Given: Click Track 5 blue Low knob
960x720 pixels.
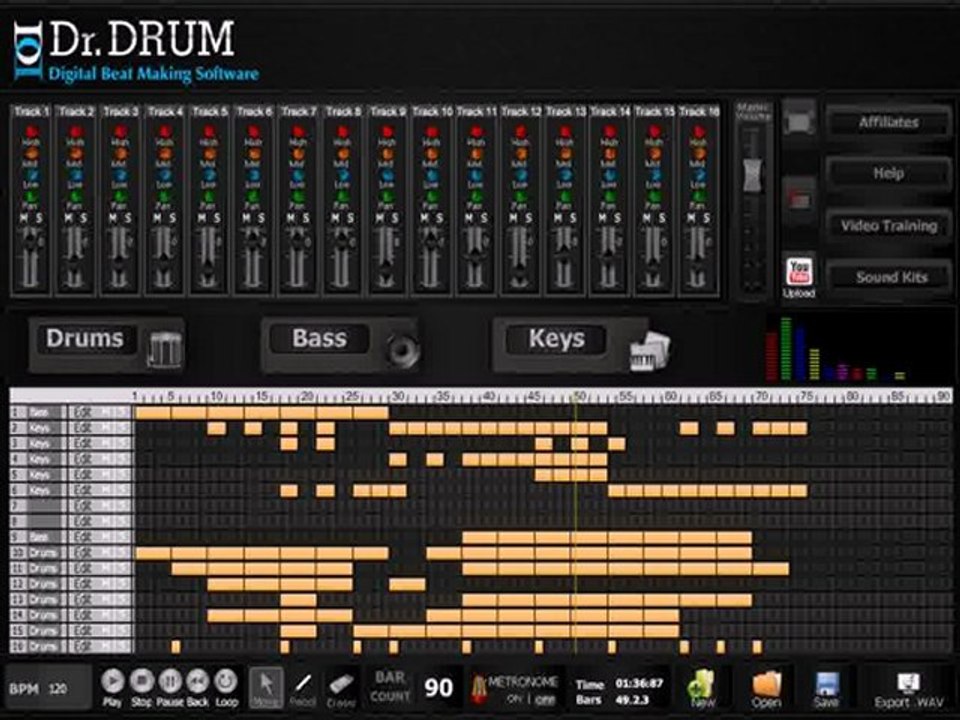Looking at the screenshot, I should click(209, 176).
